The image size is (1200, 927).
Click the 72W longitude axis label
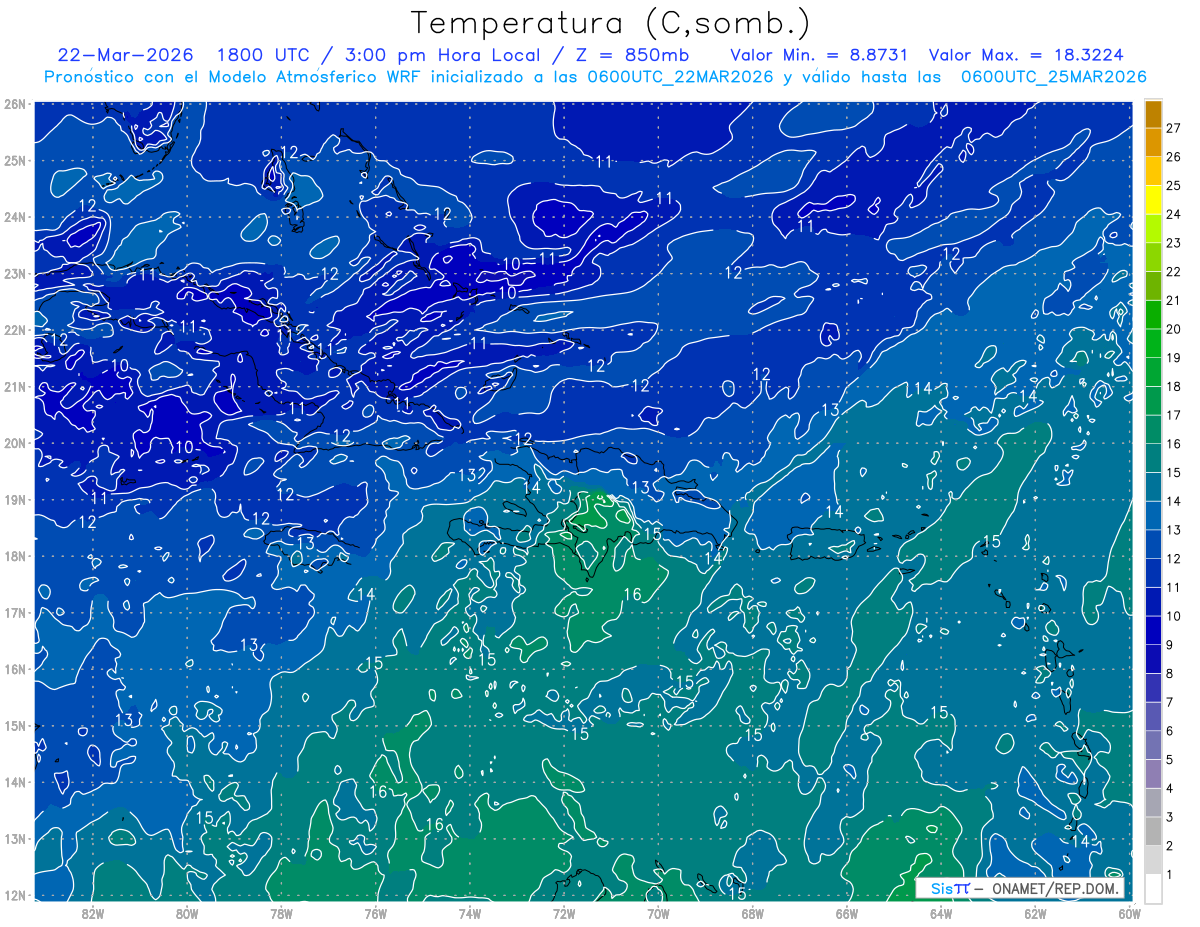pos(564,913)
